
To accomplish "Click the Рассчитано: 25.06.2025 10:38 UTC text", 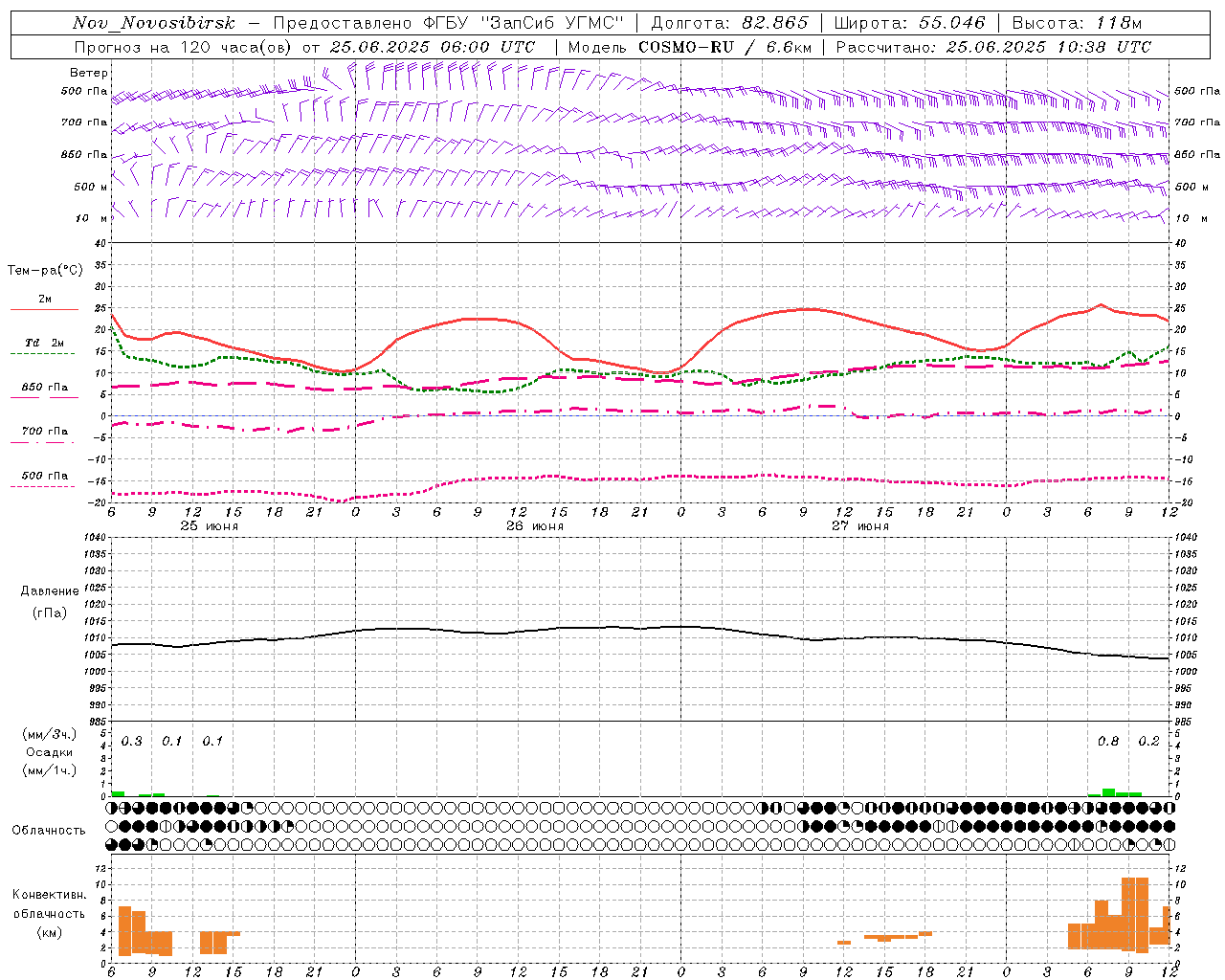I will pos(993,47).
